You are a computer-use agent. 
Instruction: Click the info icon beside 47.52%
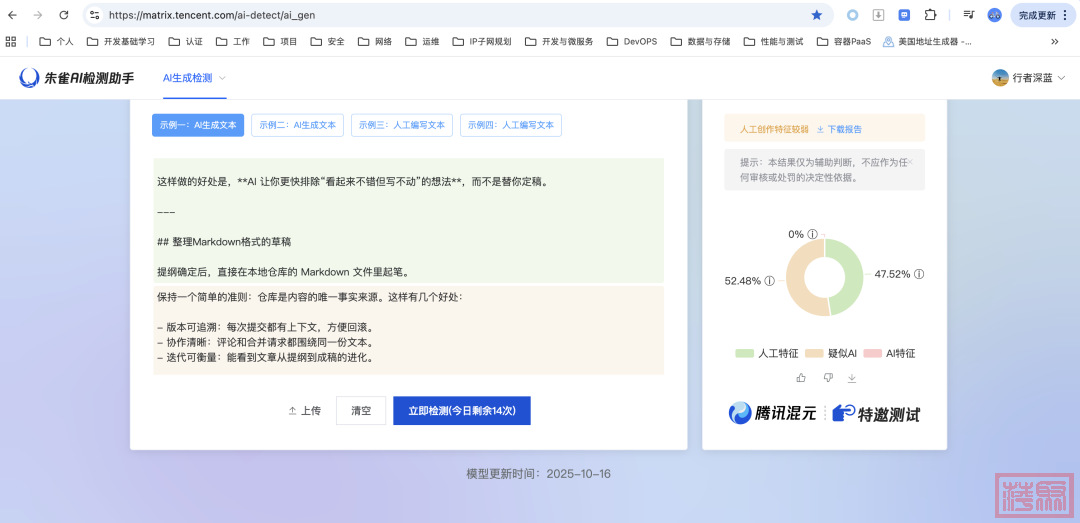pos(919,274)
